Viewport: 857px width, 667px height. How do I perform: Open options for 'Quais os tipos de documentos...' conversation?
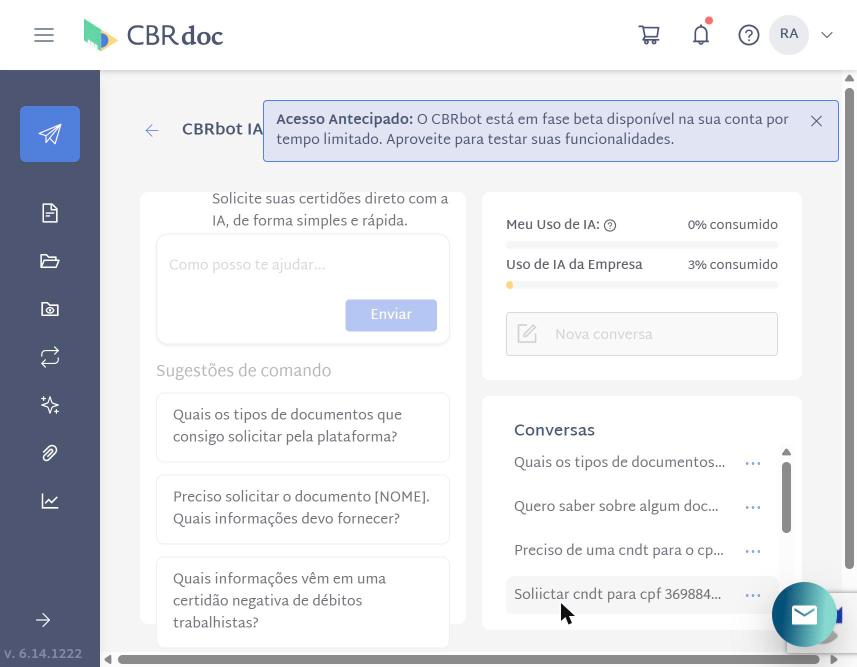[x=753, y=464]
